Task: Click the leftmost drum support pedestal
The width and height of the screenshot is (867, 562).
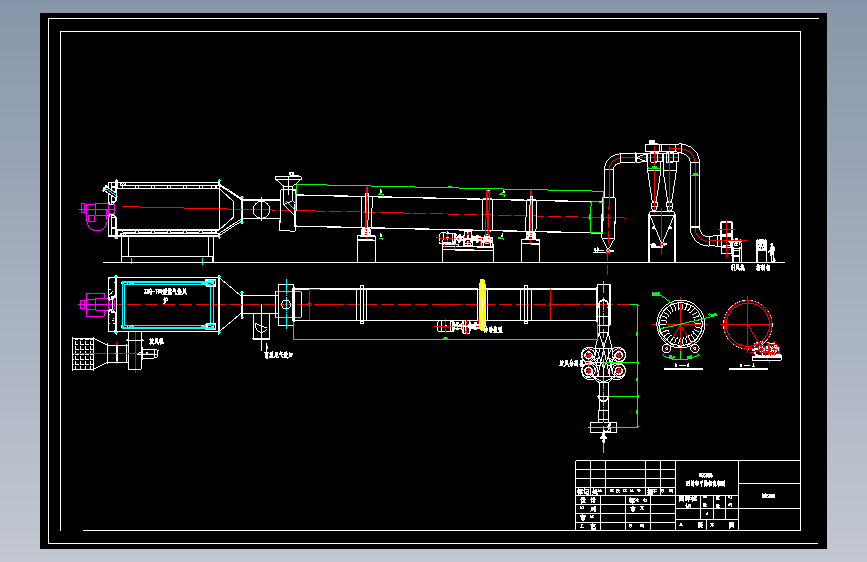Action: pyautogui.click(x=366, y=249)
